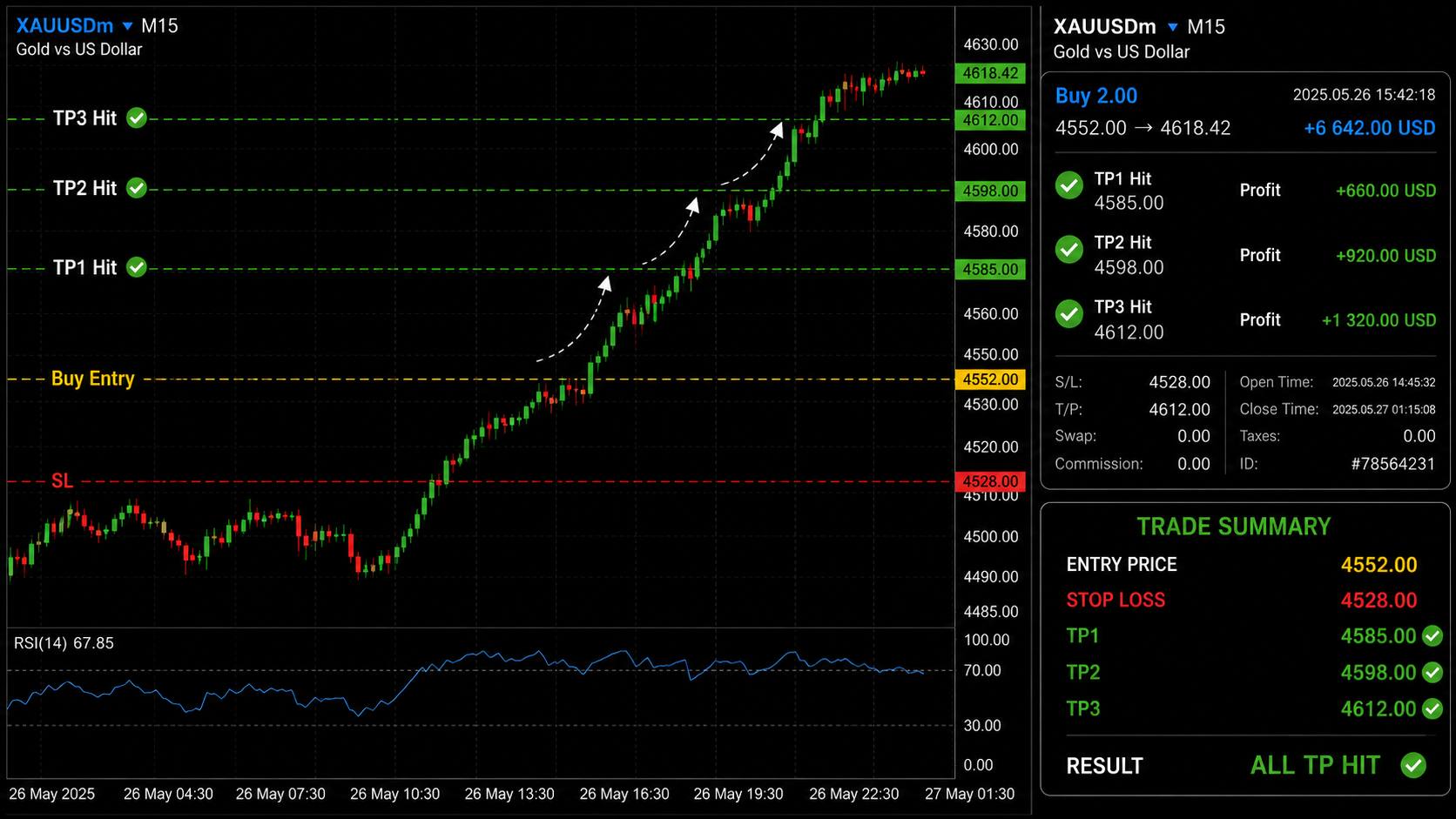This screenshot has width=1456, height=819.
Task: Select the M15 timeframe on the chart header
Action: pos(159,26)
